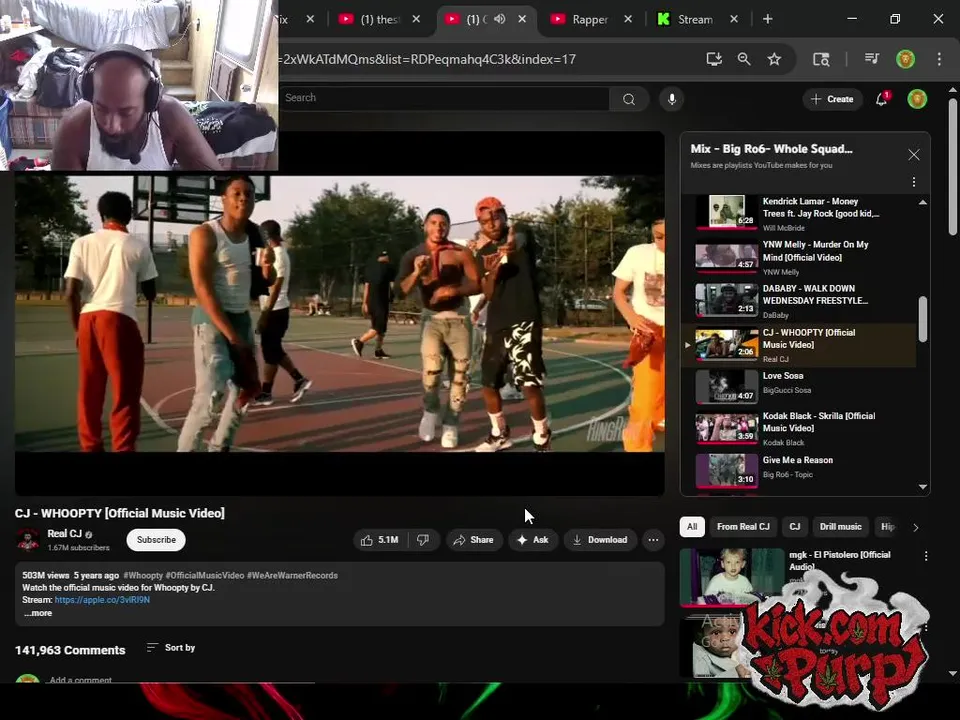Click the #Whoopty hashtag

coord(143,576)
